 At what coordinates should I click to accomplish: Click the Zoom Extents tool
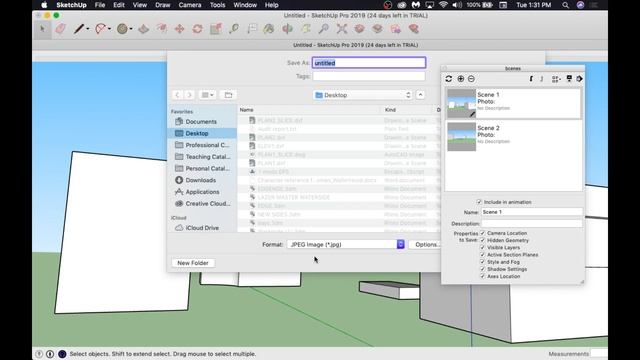pyautogui.click(x=342, y=29)
